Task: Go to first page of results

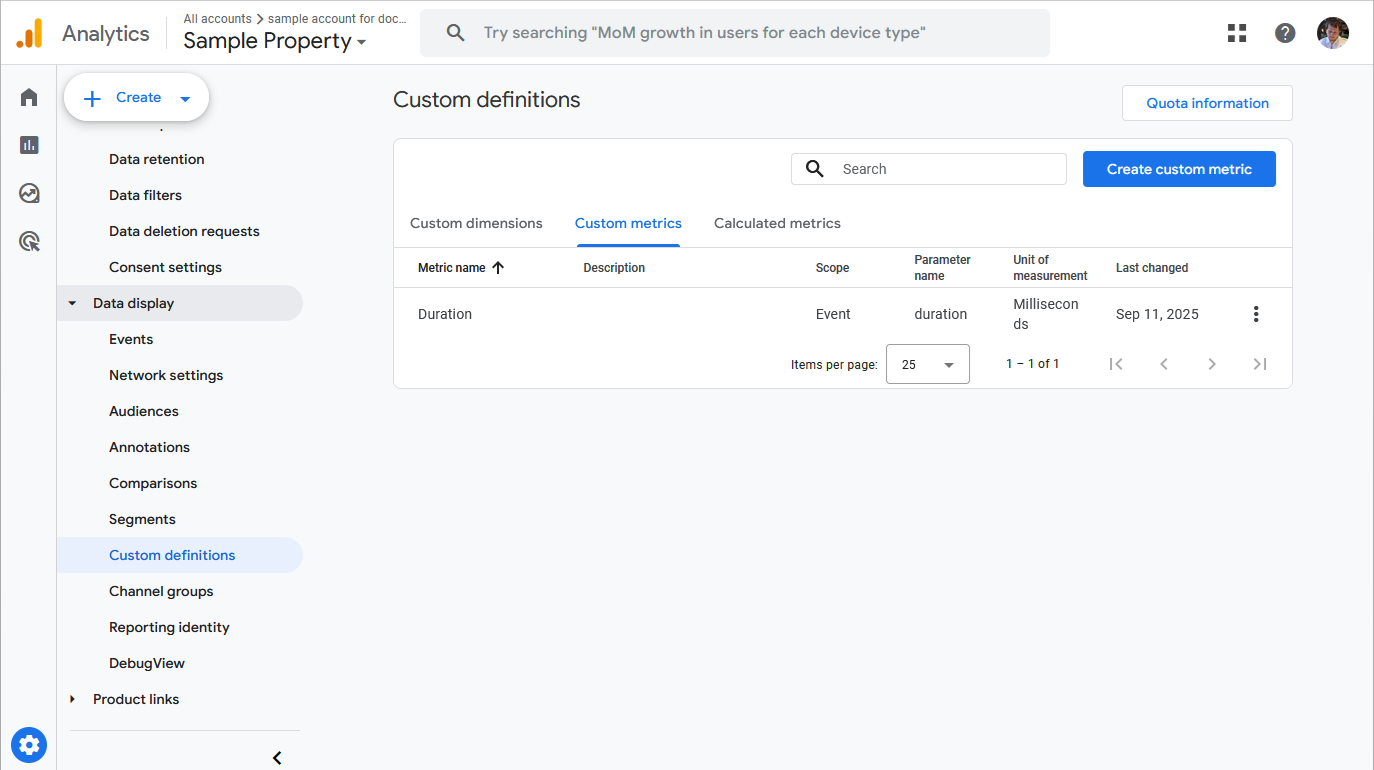Action: [1116, 364]
